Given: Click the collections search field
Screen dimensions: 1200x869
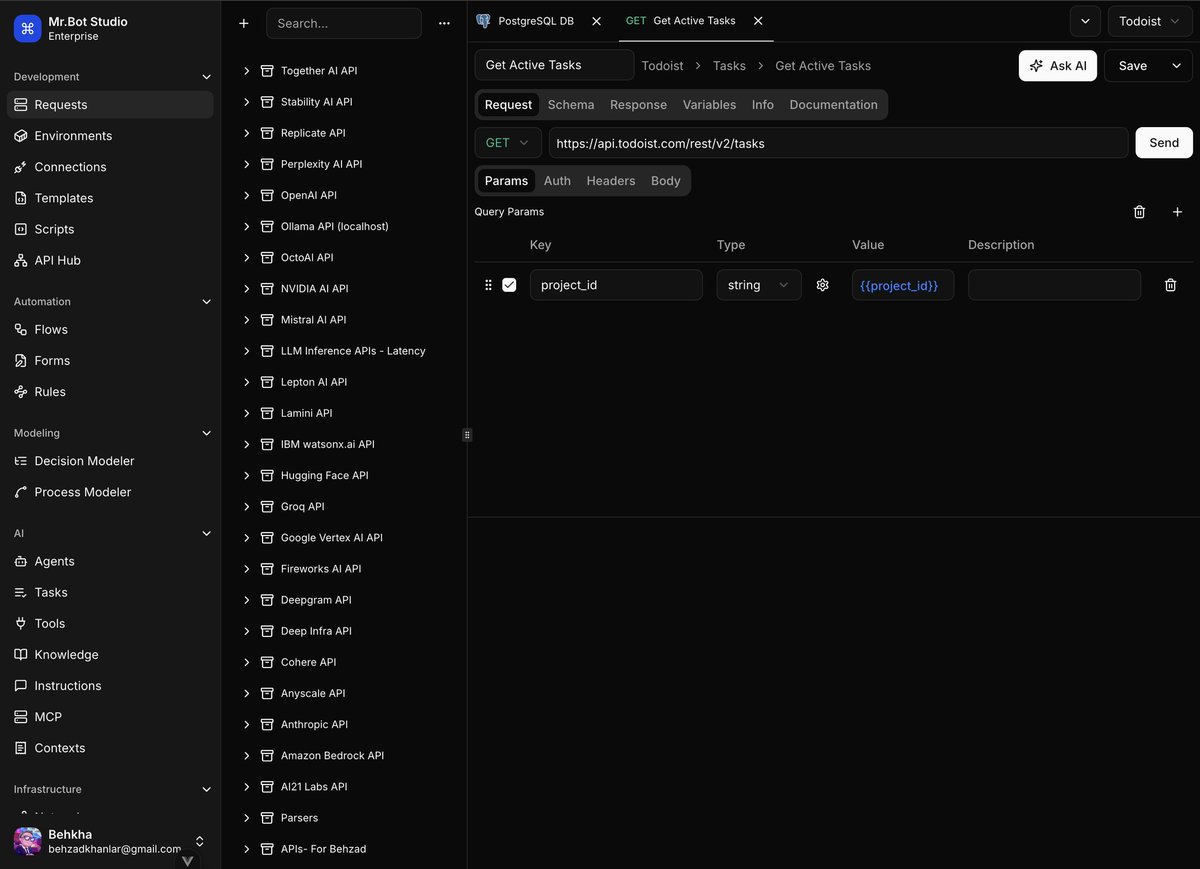Looking at the screenshot, I should click(344, 23).
